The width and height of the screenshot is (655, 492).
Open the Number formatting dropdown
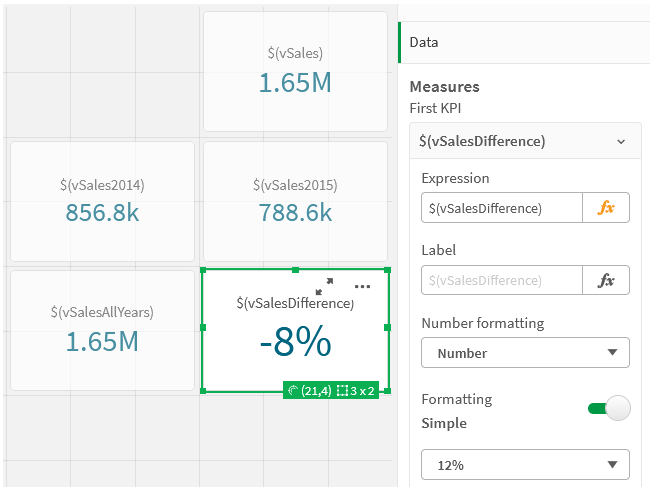525,353
